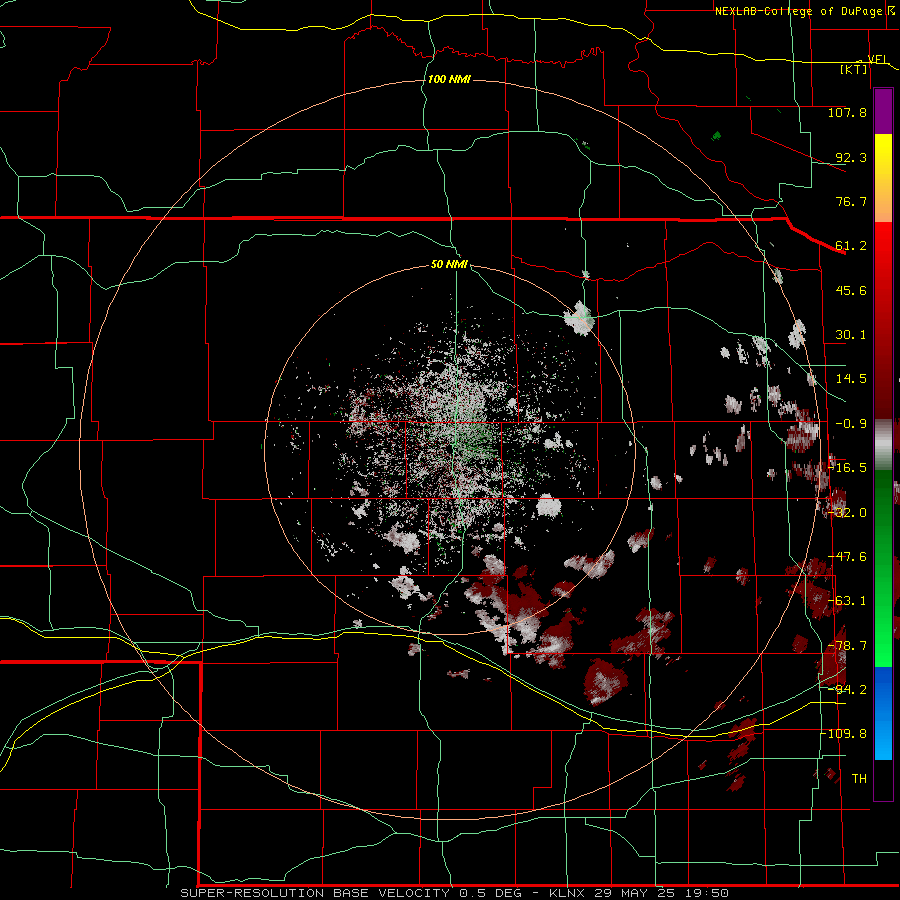This screenshot has height=900, width=900.
Task: Pick the purple segment of the color bar
Action: 883,111
